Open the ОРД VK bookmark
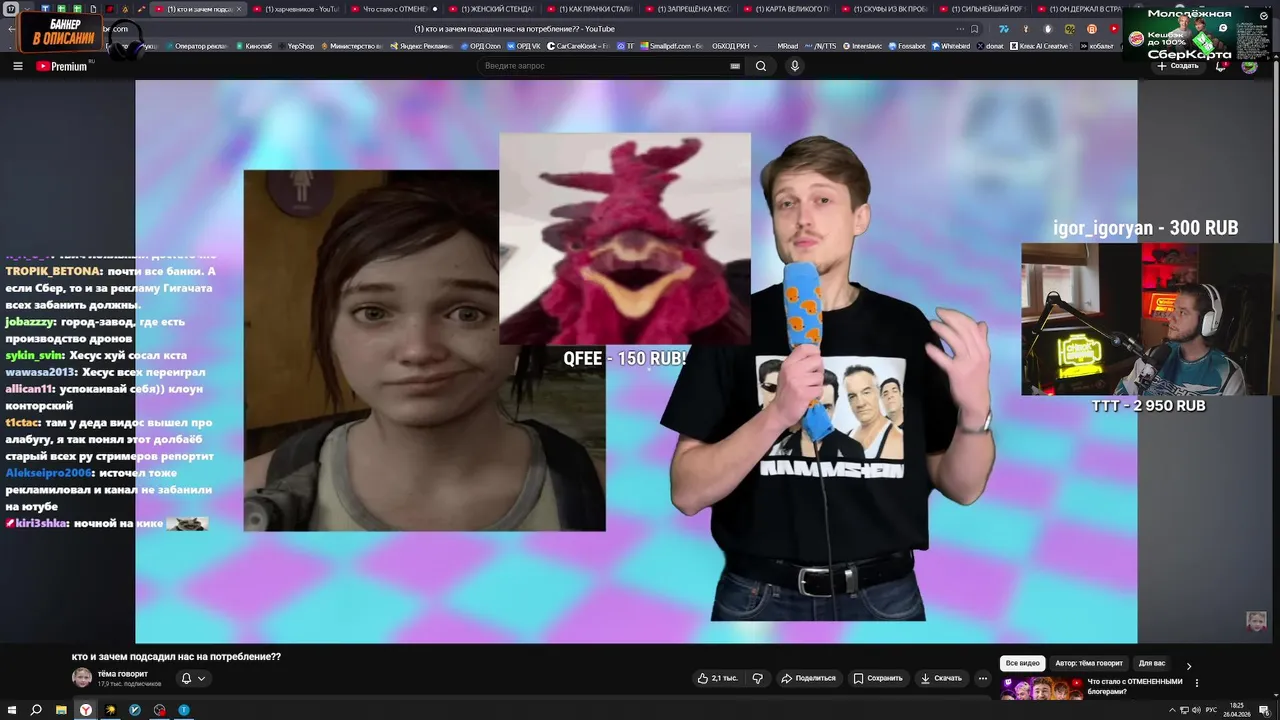Screen dimensions: 1280x720 [524, 46]
